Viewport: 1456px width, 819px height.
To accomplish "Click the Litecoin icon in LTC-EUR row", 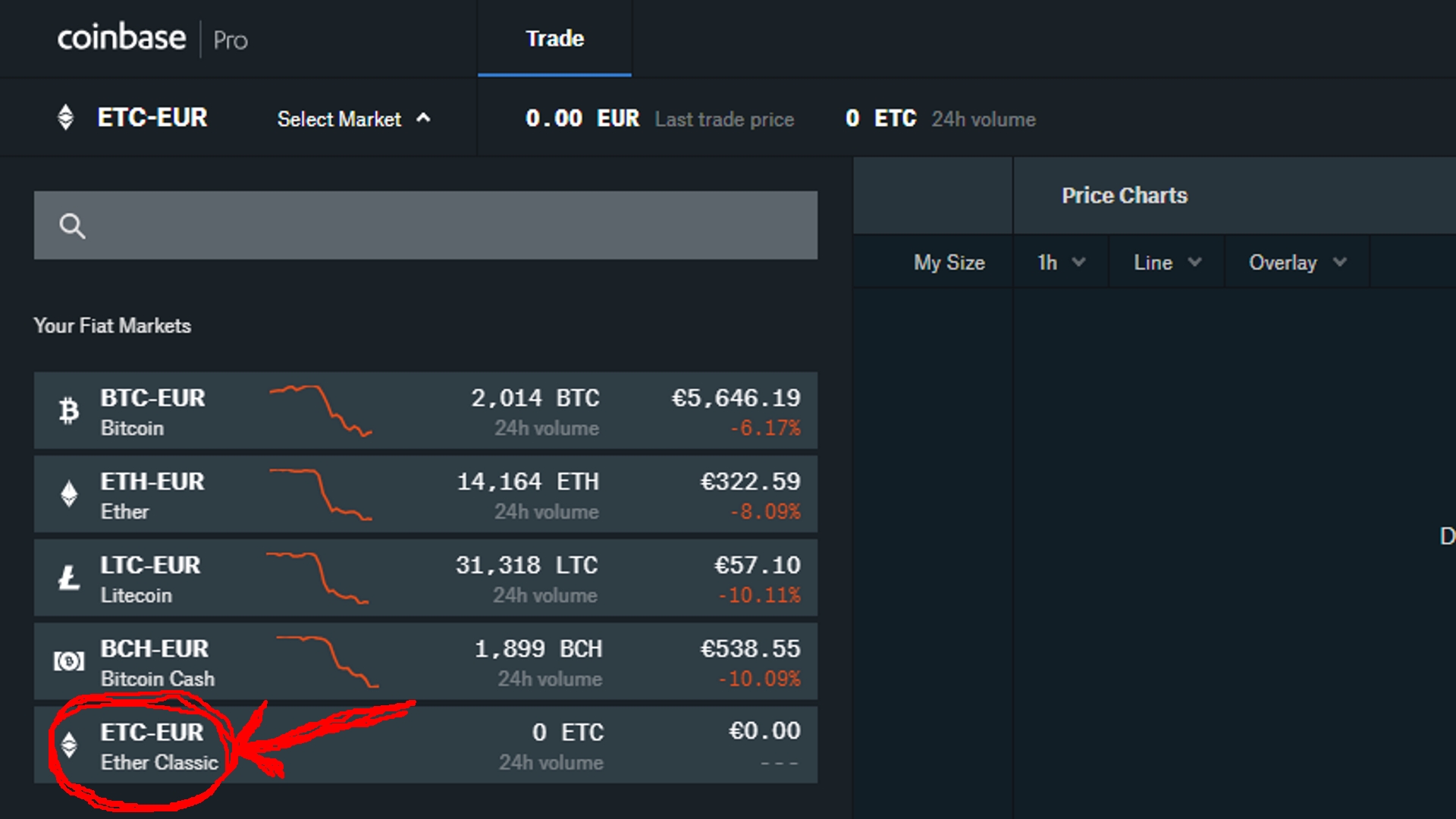I will 69,578.
